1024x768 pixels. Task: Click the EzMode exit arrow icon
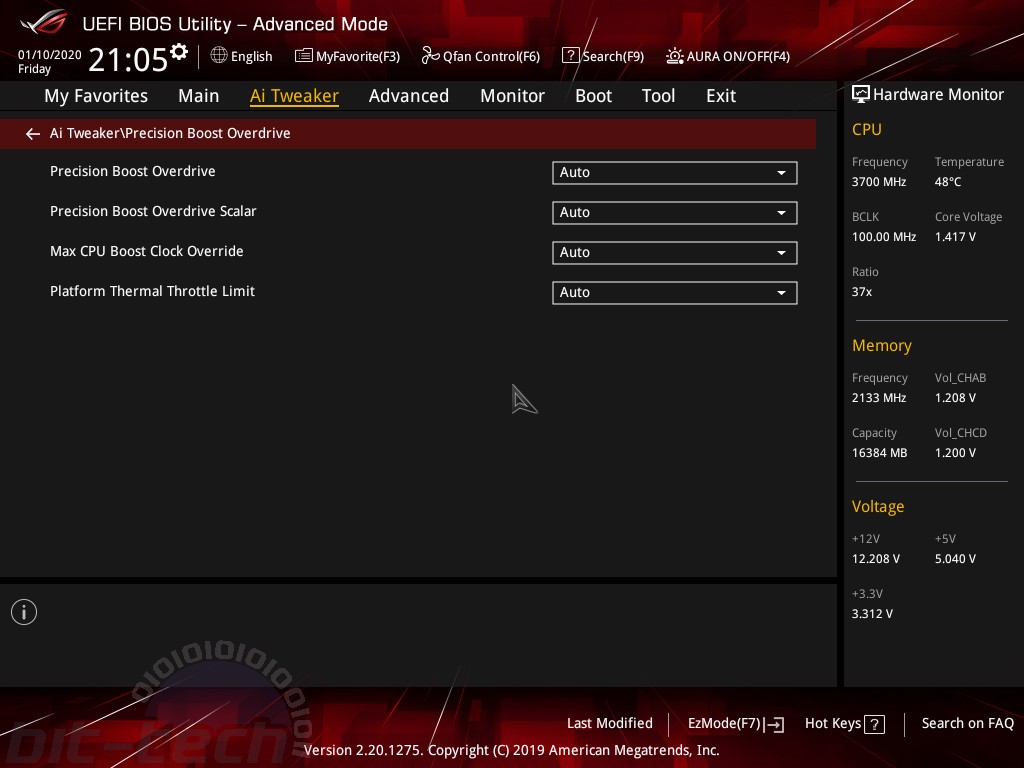(x=774, y=724)
